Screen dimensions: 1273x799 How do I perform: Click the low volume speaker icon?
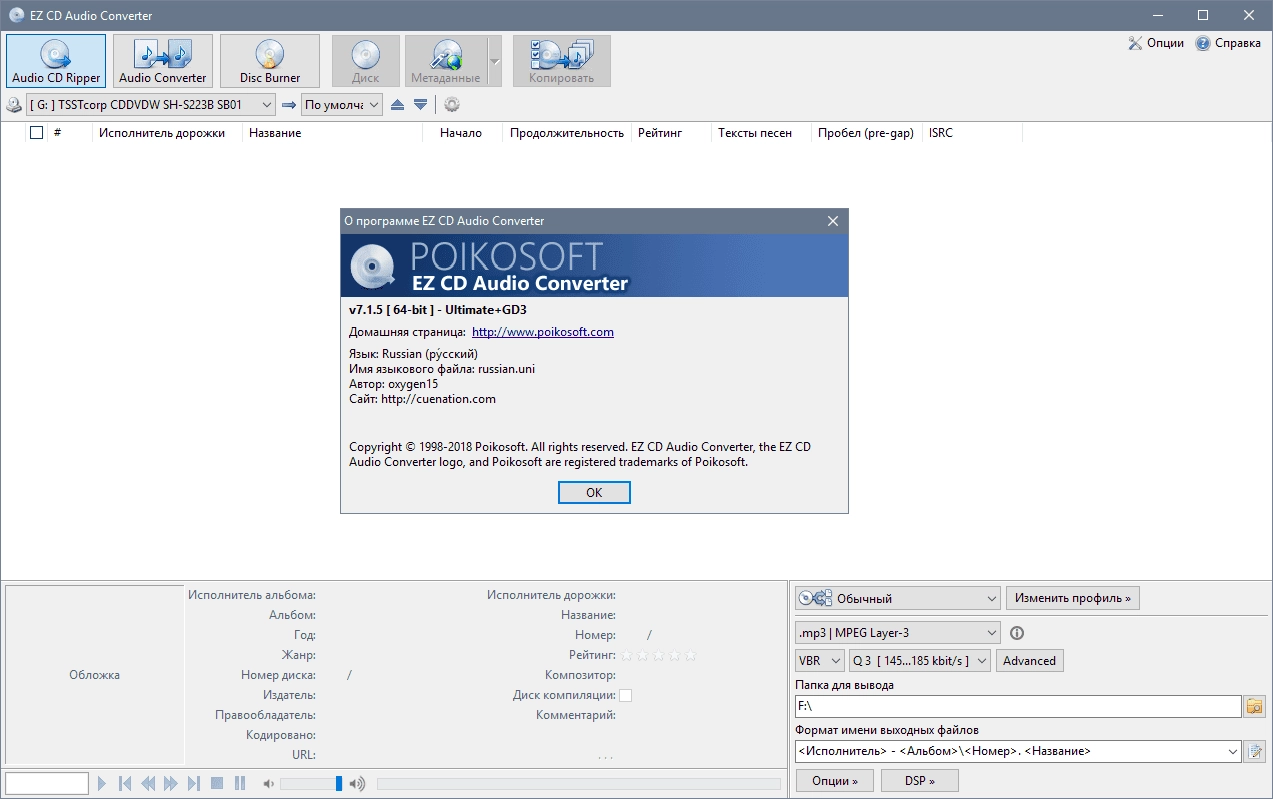[268, 783]
